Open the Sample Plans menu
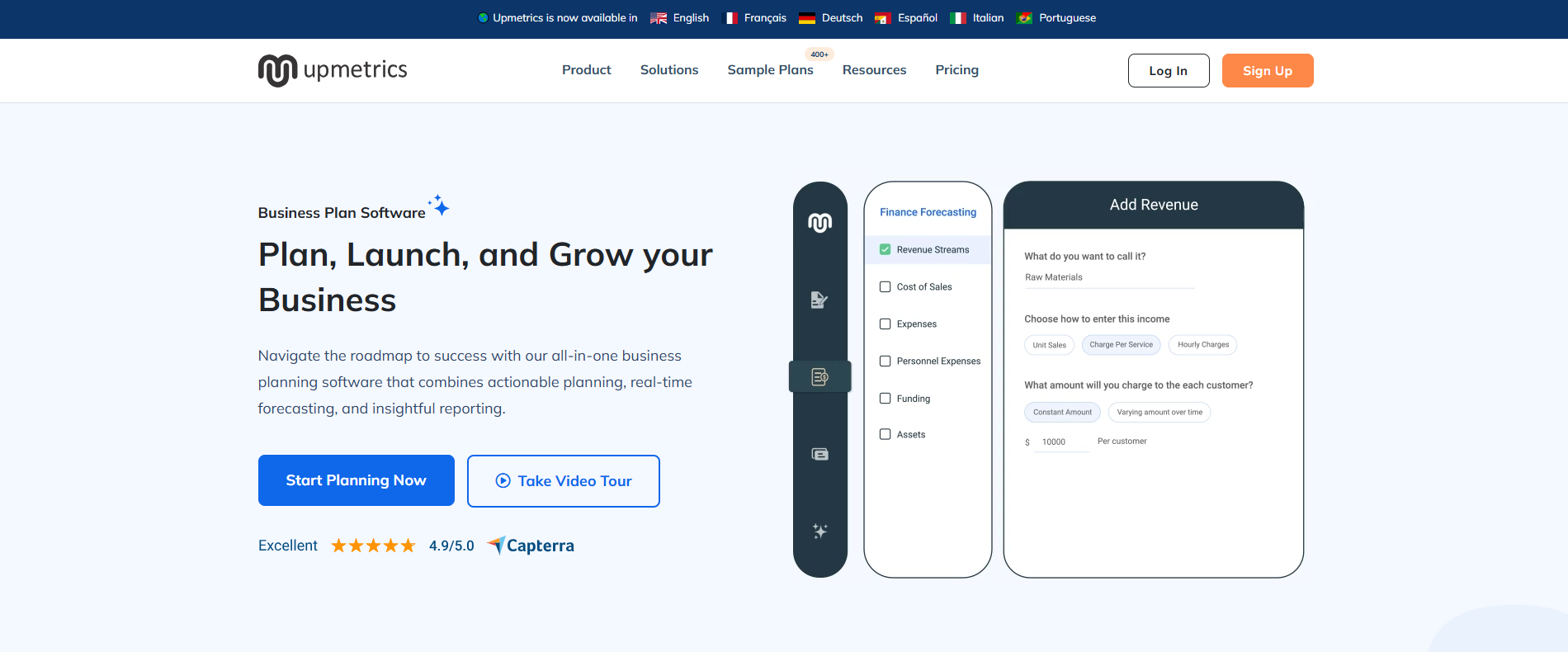The image size is (1568, 652). (x=770, y=70)
